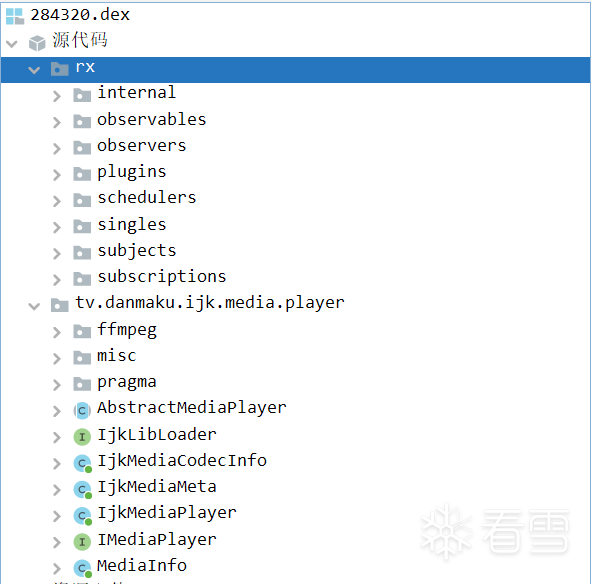Viewport: 591px width, 584px height.
Task: Select the rx package name
Action: point(85,67)
